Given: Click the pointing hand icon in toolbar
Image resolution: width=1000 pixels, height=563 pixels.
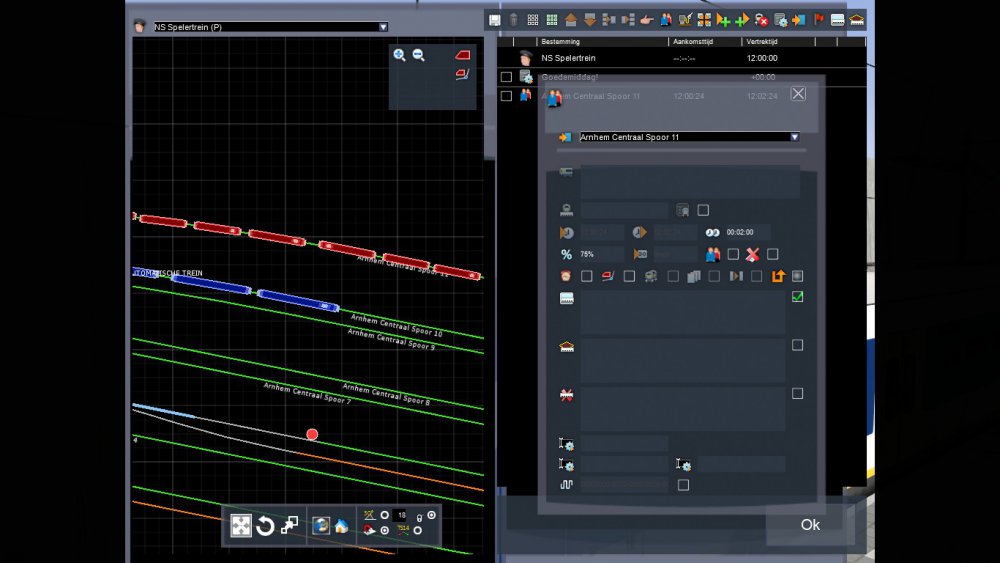Looking at the screenshot, I should (646, 19).
